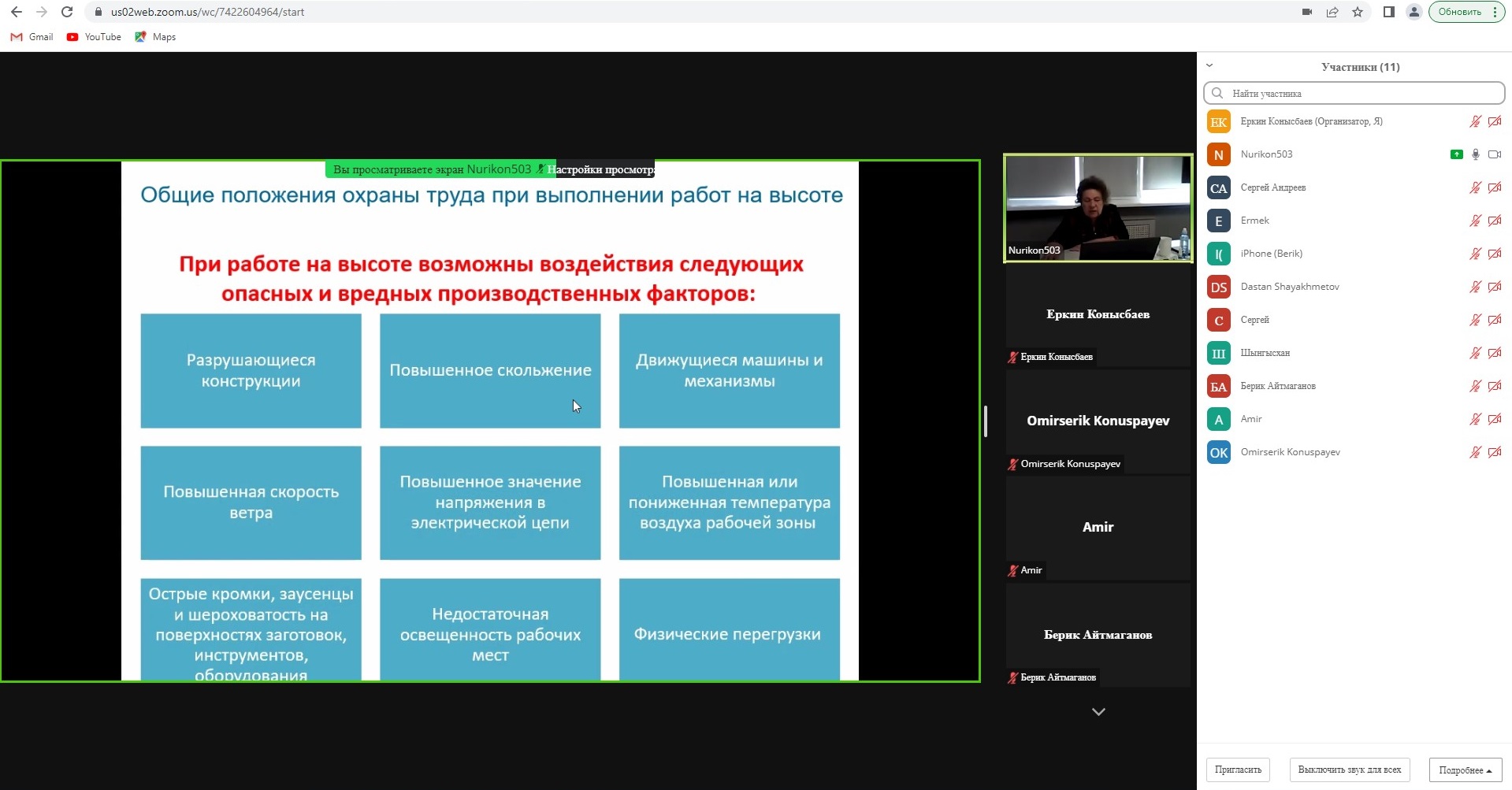Collapse the Участники panel with chevron
This screenshot has height=790, width=1512.
(1209, 66)
